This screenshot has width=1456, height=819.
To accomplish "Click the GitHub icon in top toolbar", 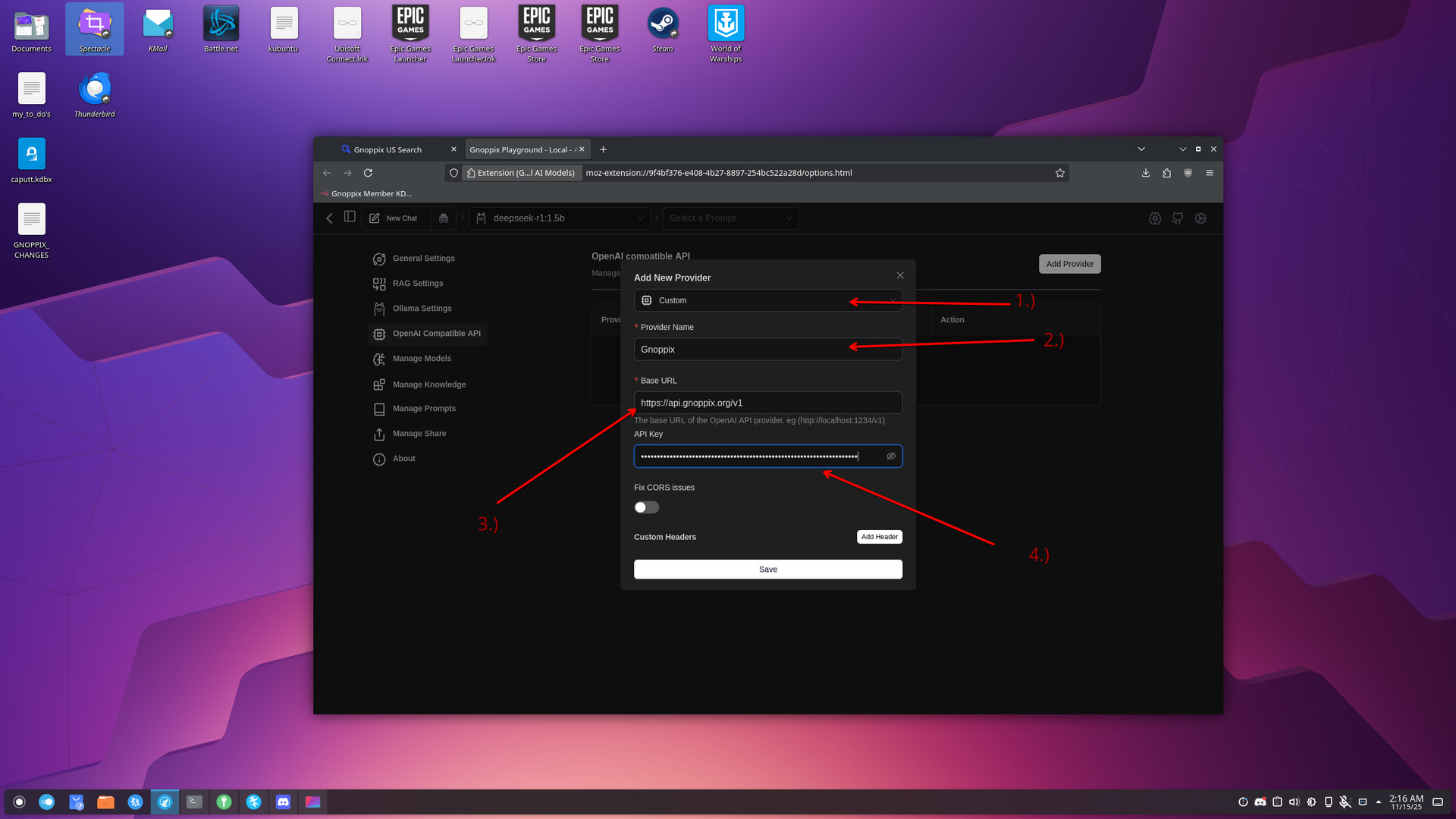I will click(1177, 218).
